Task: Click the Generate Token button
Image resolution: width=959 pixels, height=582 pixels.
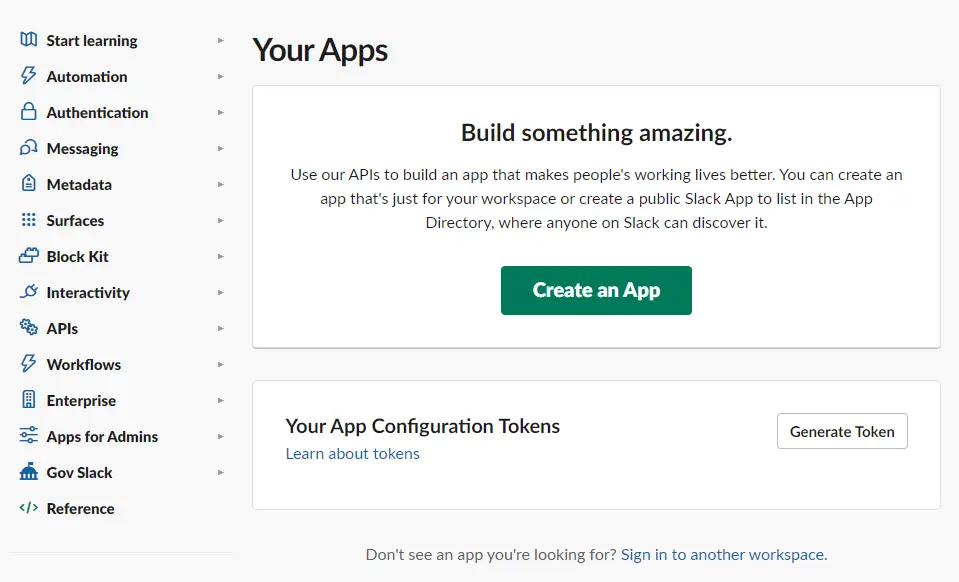Action: (842, 432)
